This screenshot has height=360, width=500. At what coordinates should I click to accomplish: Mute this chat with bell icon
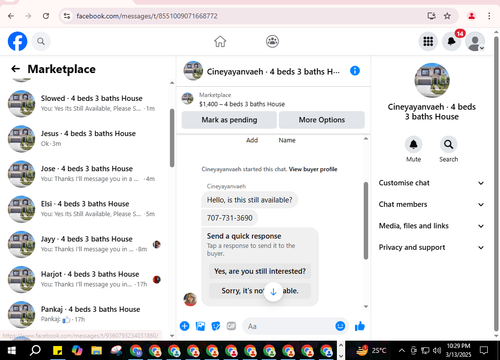(x=413, y=144)
